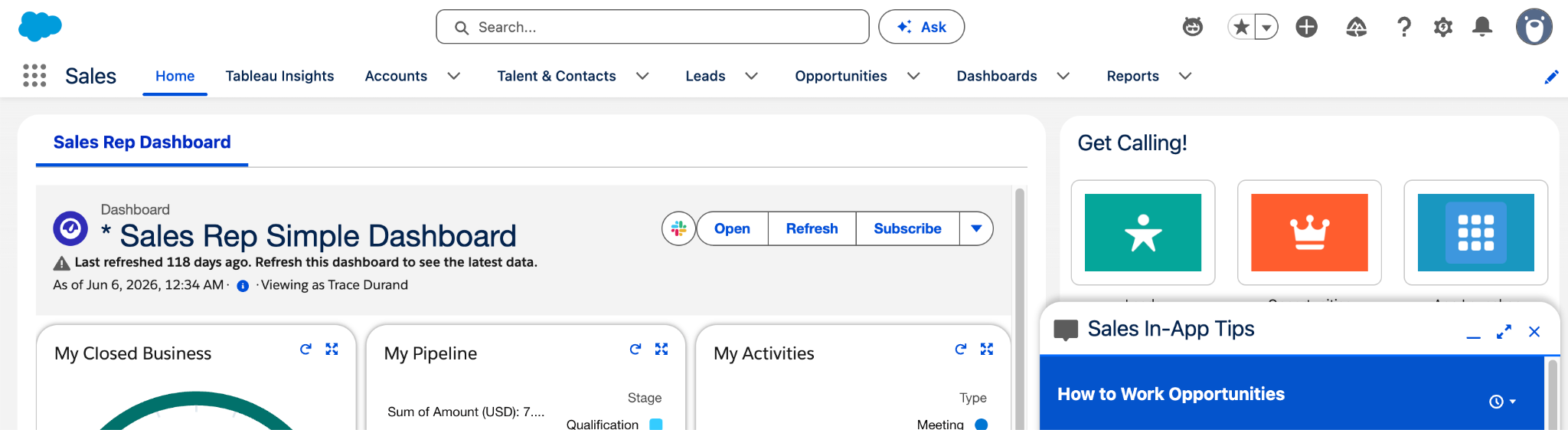Open the Astro guidance center icon
Image resolution: width=1568 pixels, height=430 pixels.
[x=1193, y=27]
